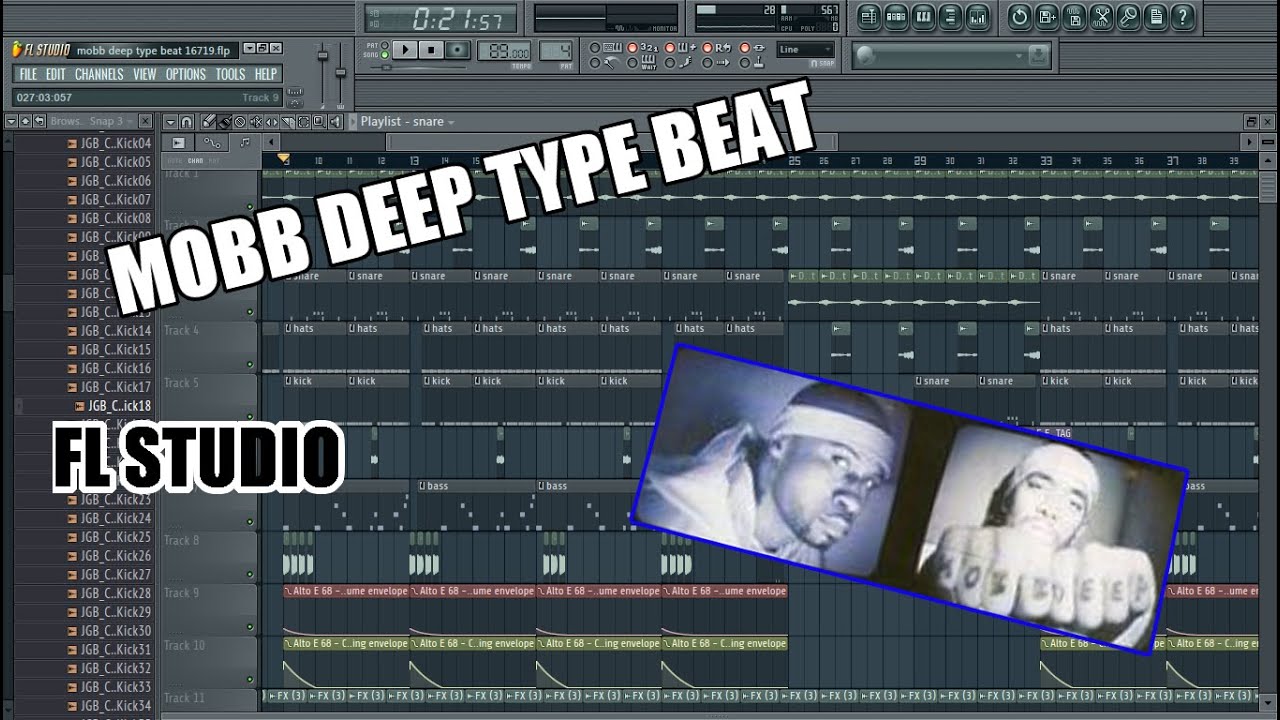Viewport: 1280px width, 720px height.
Task: Select the Zoom magnifier tool in Playlist
Action: tap(319, 122)
